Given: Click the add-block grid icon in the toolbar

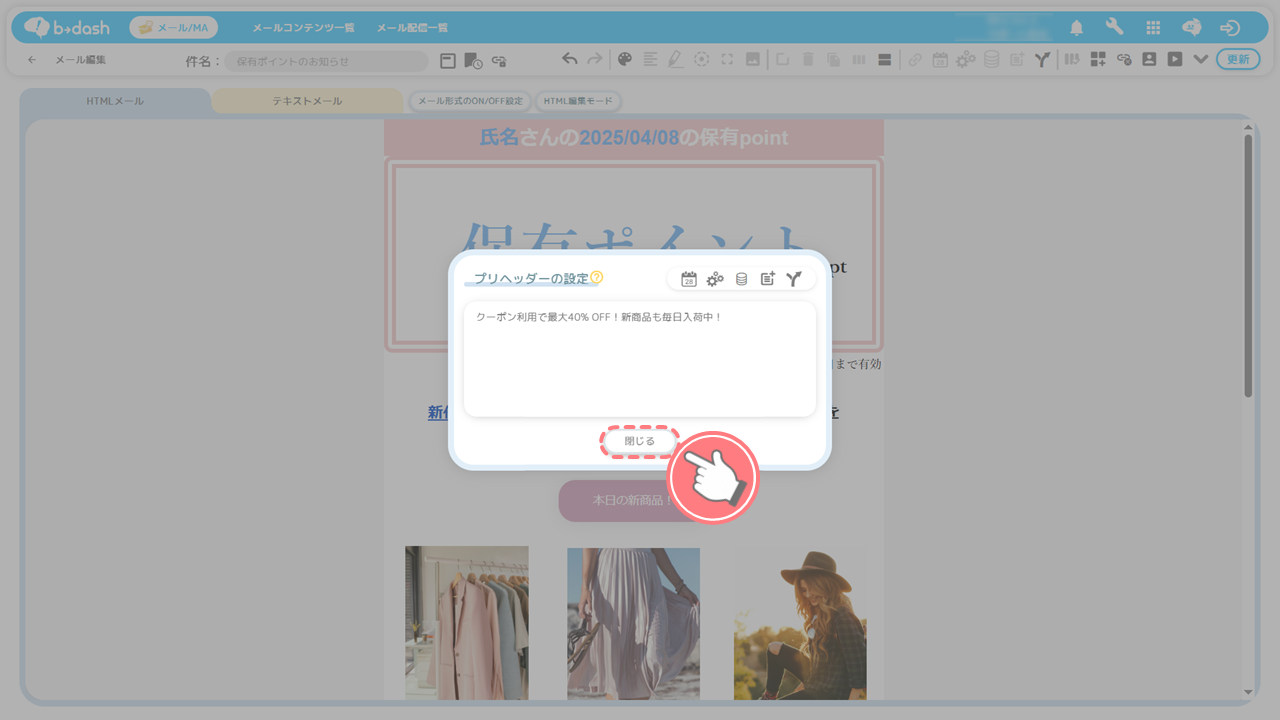Looking at the screenshot, I should pos(1098,60).
